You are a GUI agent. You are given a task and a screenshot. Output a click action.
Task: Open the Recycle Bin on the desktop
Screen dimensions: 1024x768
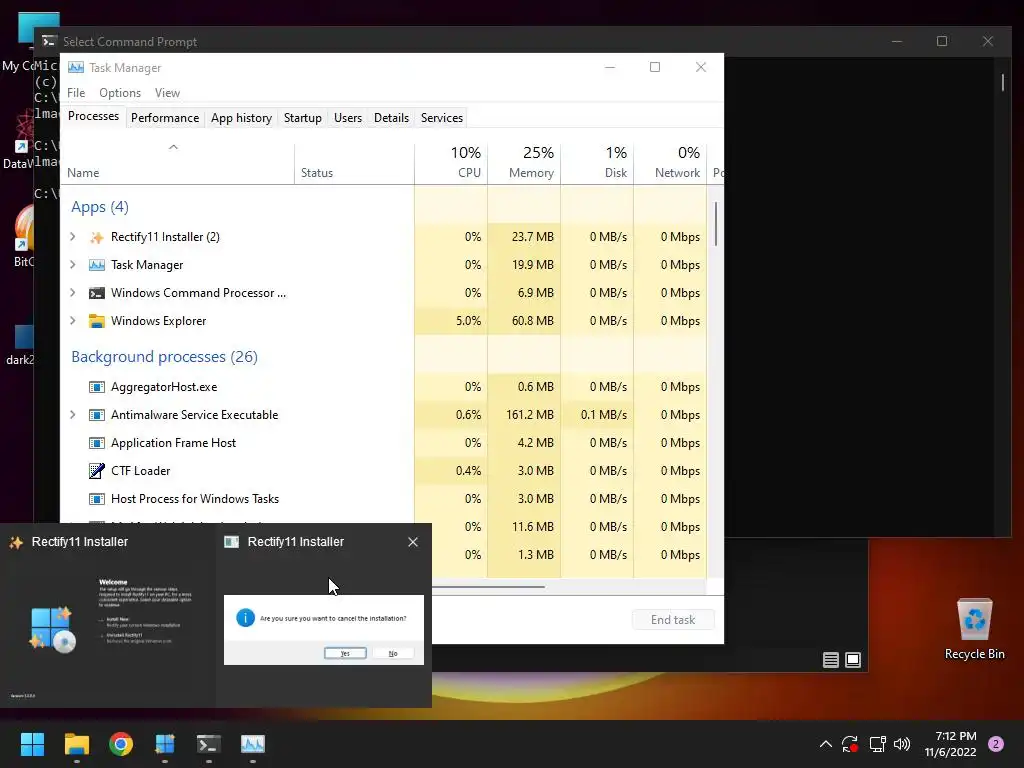tap(974, 629)
